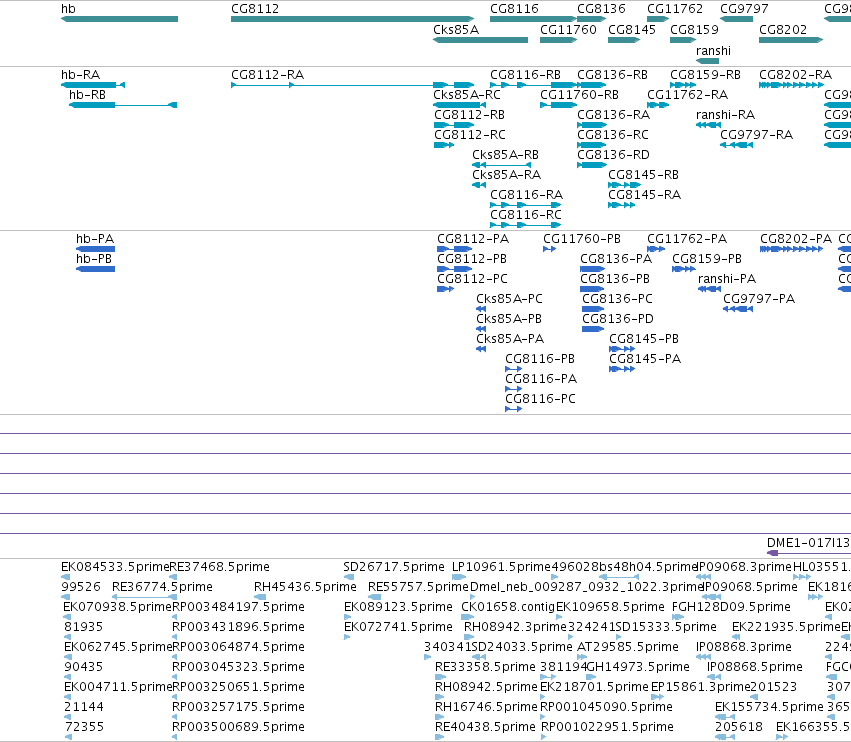
Task: Select the hb-RB transcript label
Action: point(87,94)
